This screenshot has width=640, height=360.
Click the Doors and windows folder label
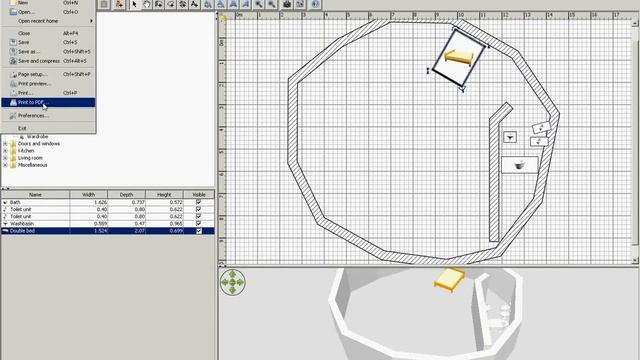pyautogui.click(x=39, y=144)
